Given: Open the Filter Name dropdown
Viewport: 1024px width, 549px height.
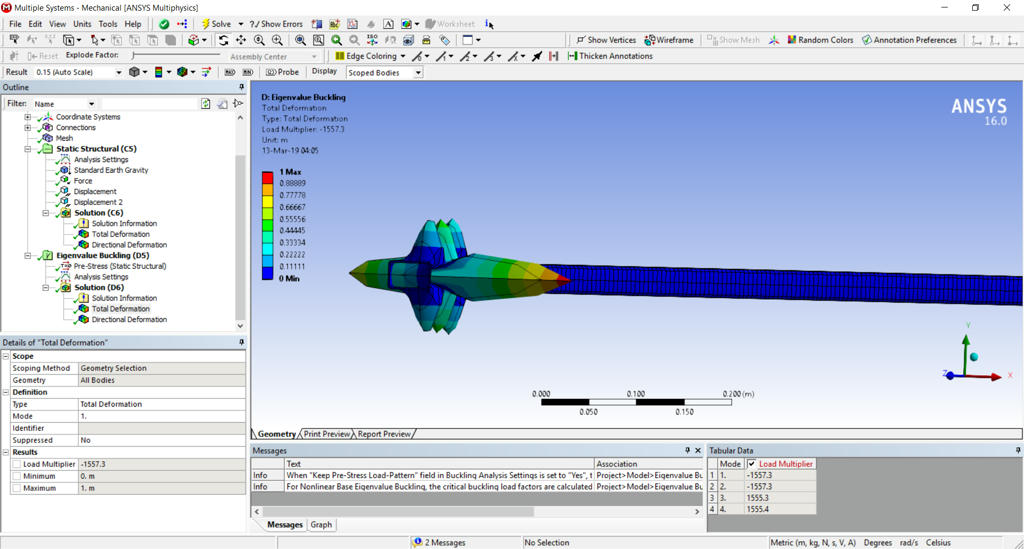Looking at the screenshot, I should (91, 104).
